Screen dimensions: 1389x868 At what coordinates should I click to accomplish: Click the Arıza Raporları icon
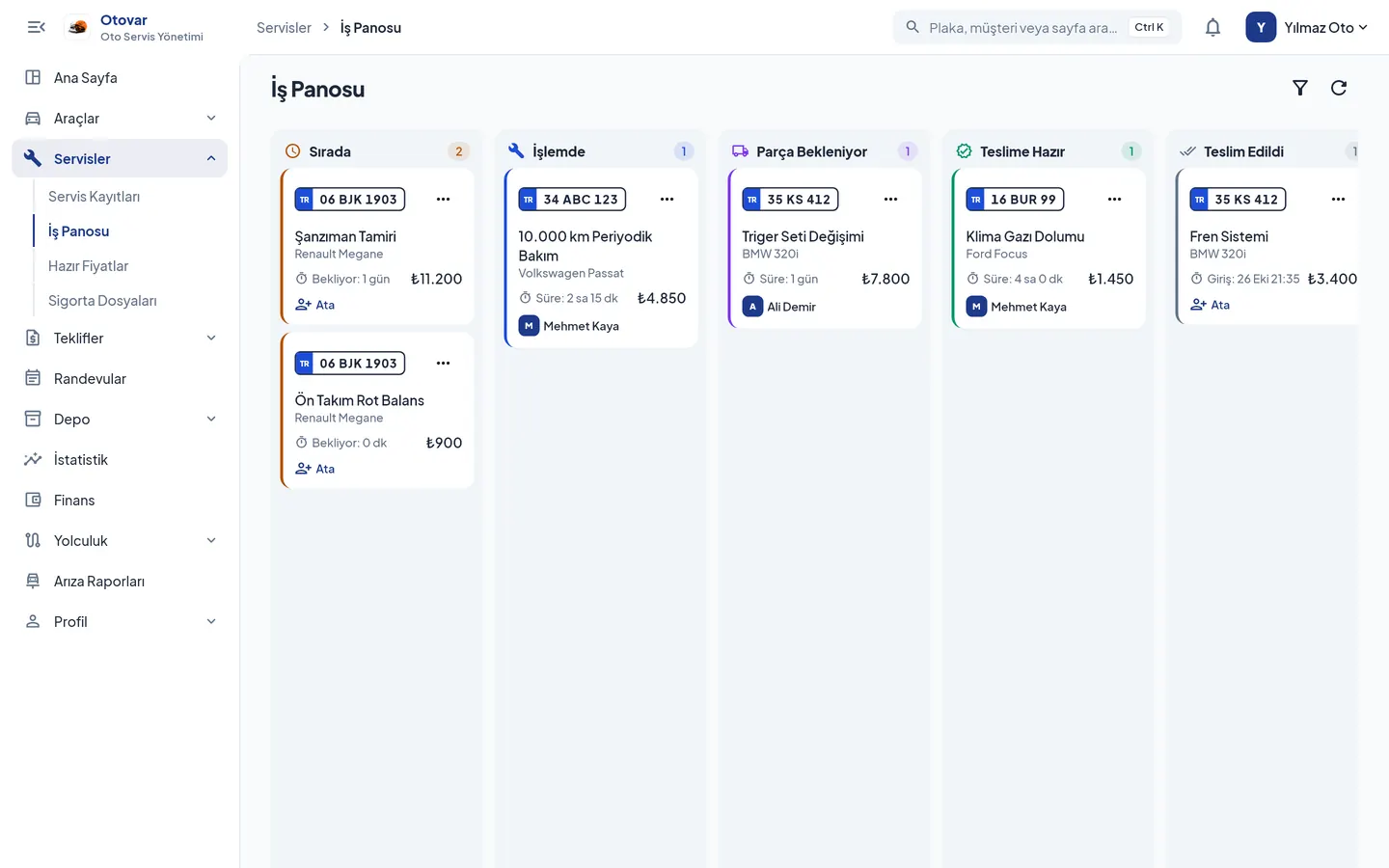(33, 581)
